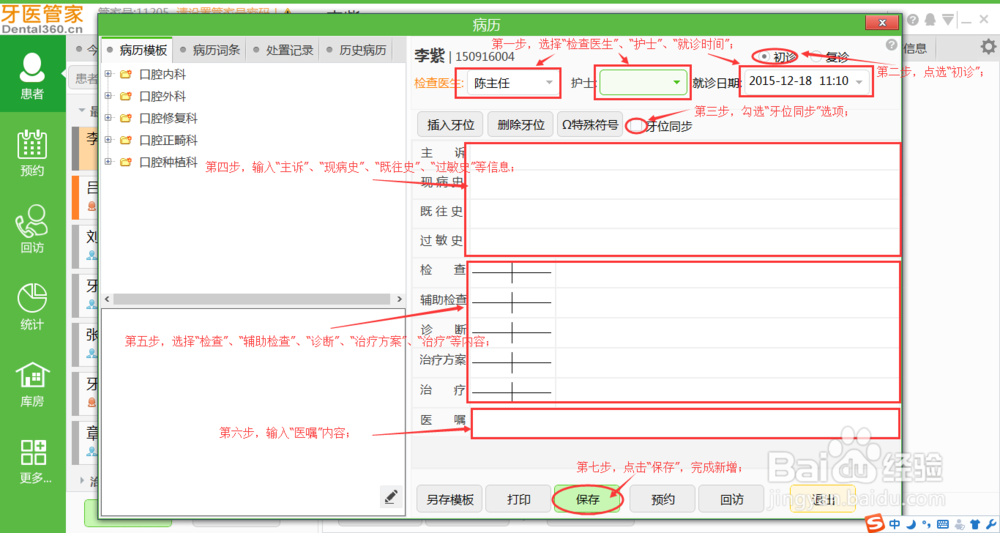Viewport: 1000px width, 533px height.
Task: Switch to the 处置记录 tab
Action: pyautogui.click(x=283, y=50)
